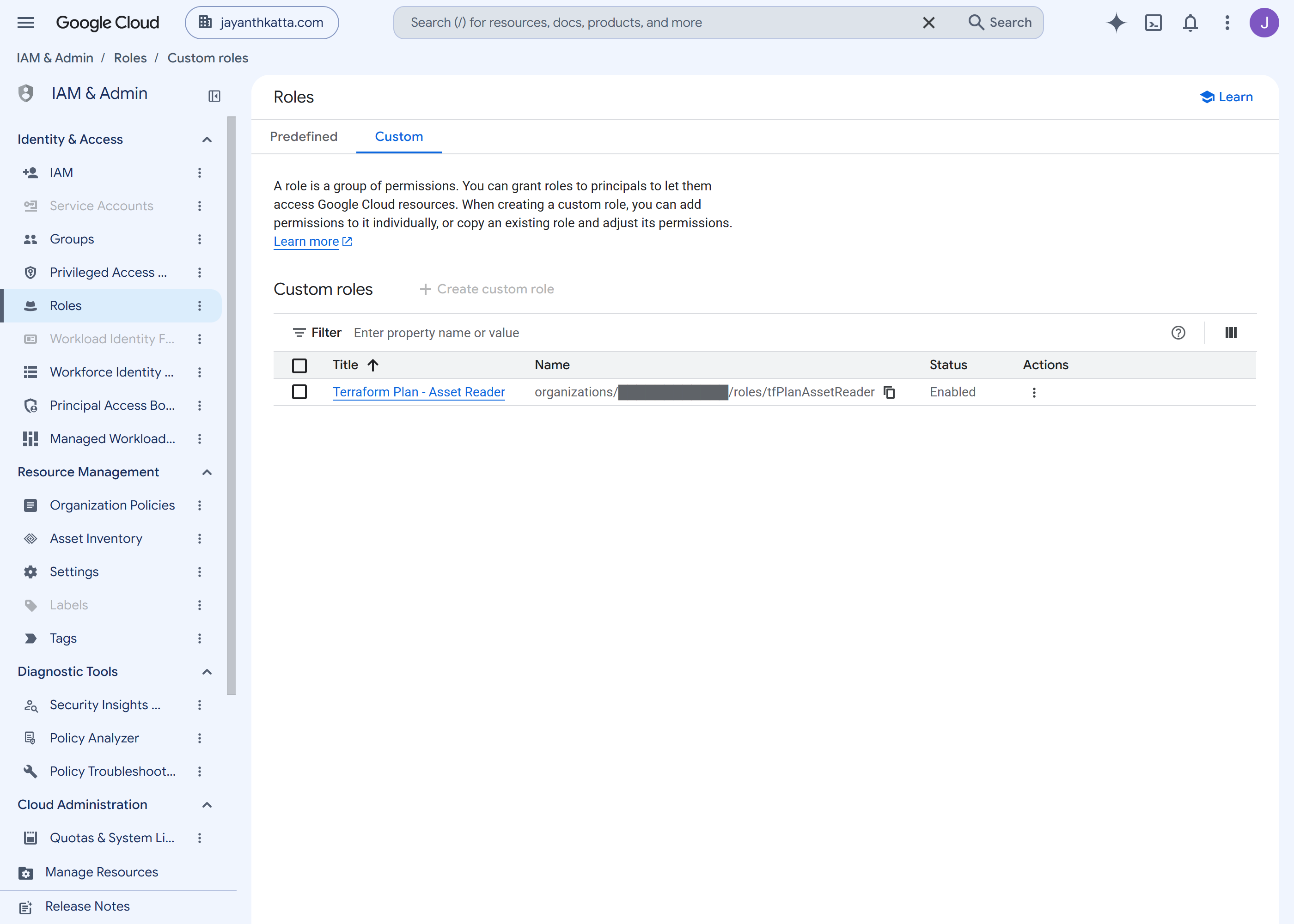Image resolution: width=1294 pixels, height=924 pixels.
Task: Open three-dot menu next to Privileged Access
Action: pyautogui.click(x=199, y=273)
